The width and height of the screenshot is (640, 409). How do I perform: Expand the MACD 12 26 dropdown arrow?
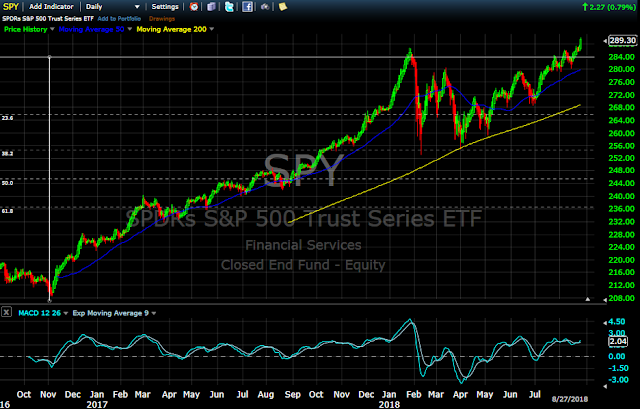click(x=66, y=313)
